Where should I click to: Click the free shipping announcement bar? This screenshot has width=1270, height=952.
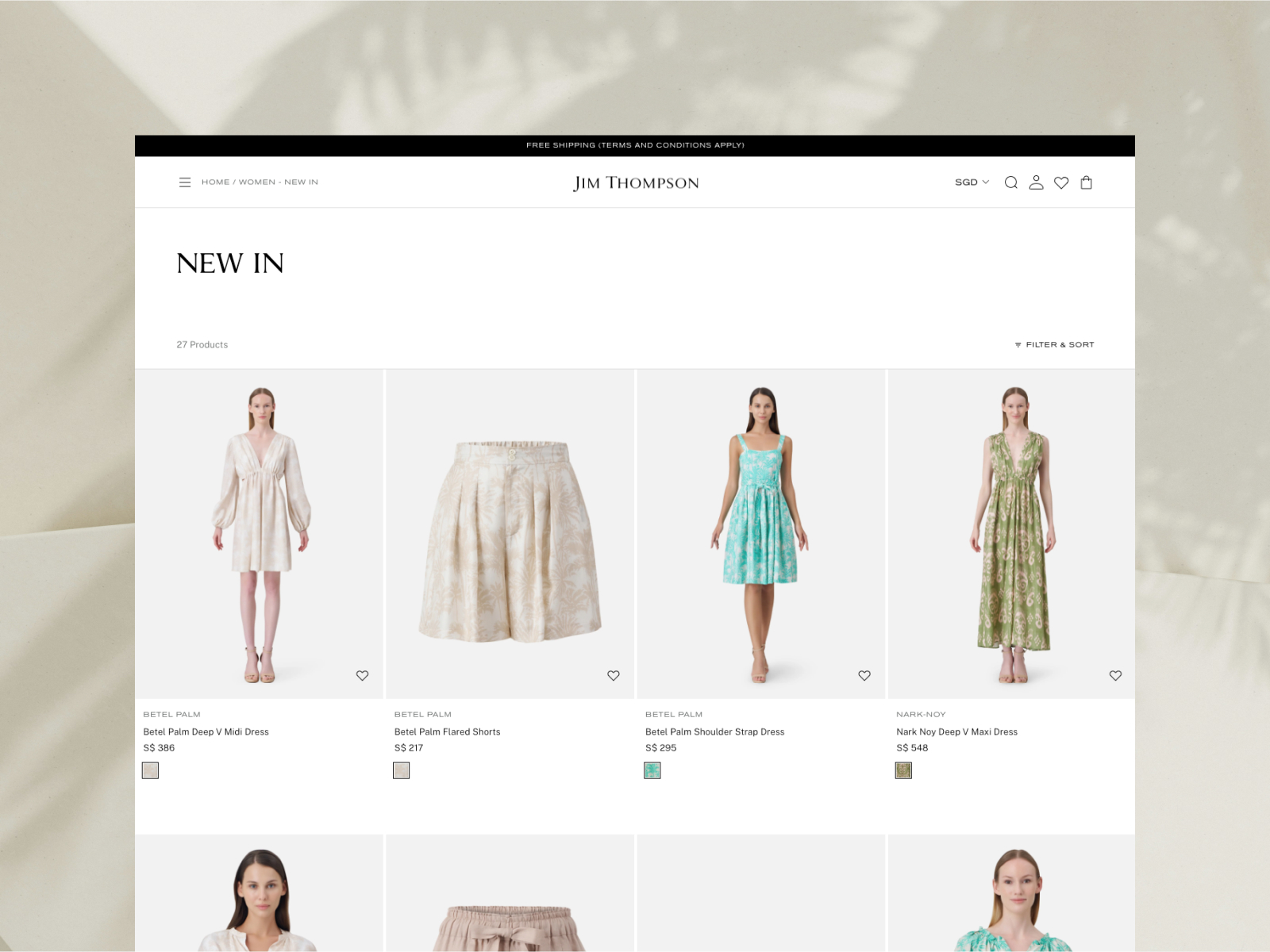click(635, 145)
